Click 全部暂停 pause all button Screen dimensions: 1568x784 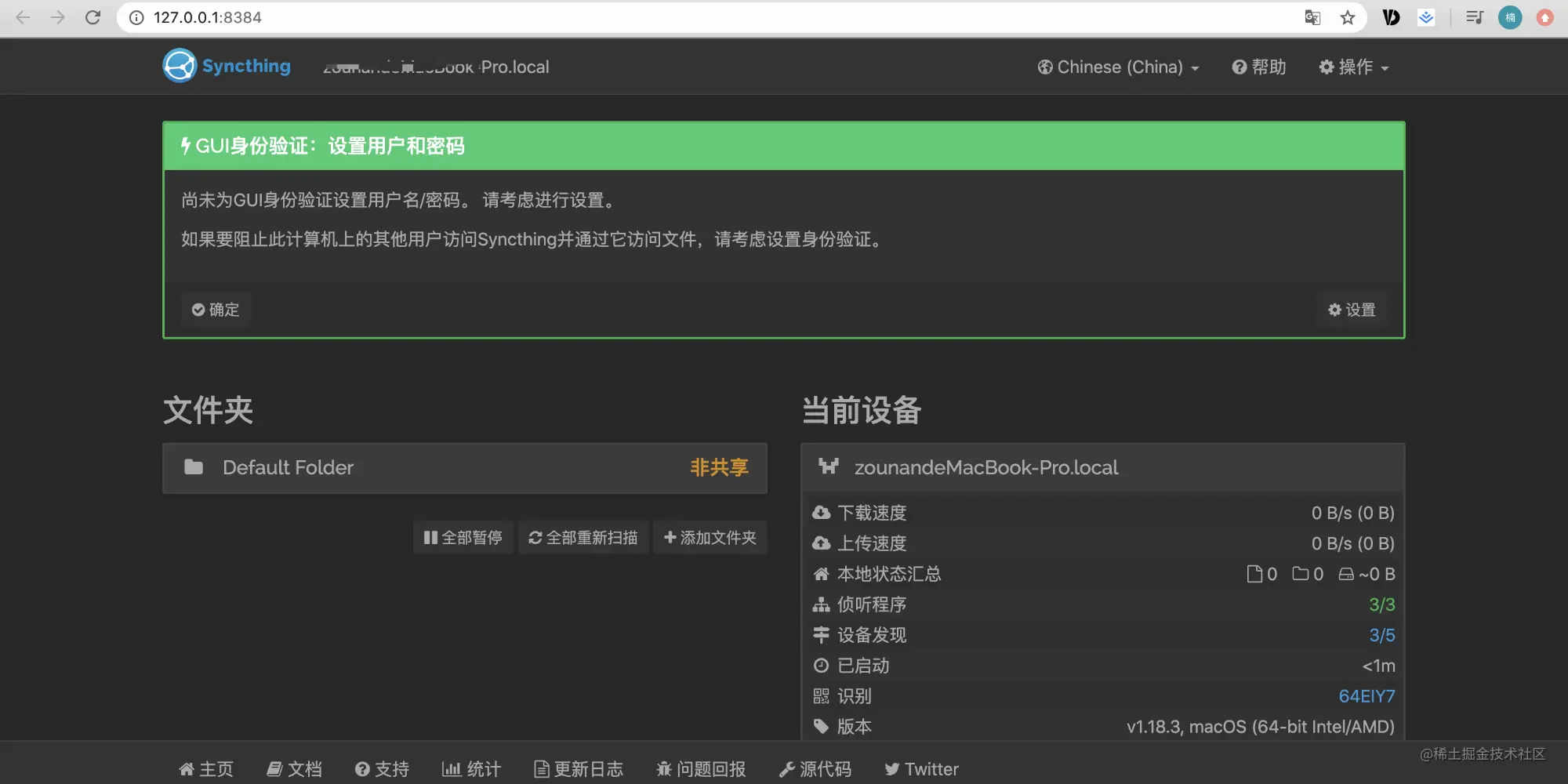(x=463, y=538)
